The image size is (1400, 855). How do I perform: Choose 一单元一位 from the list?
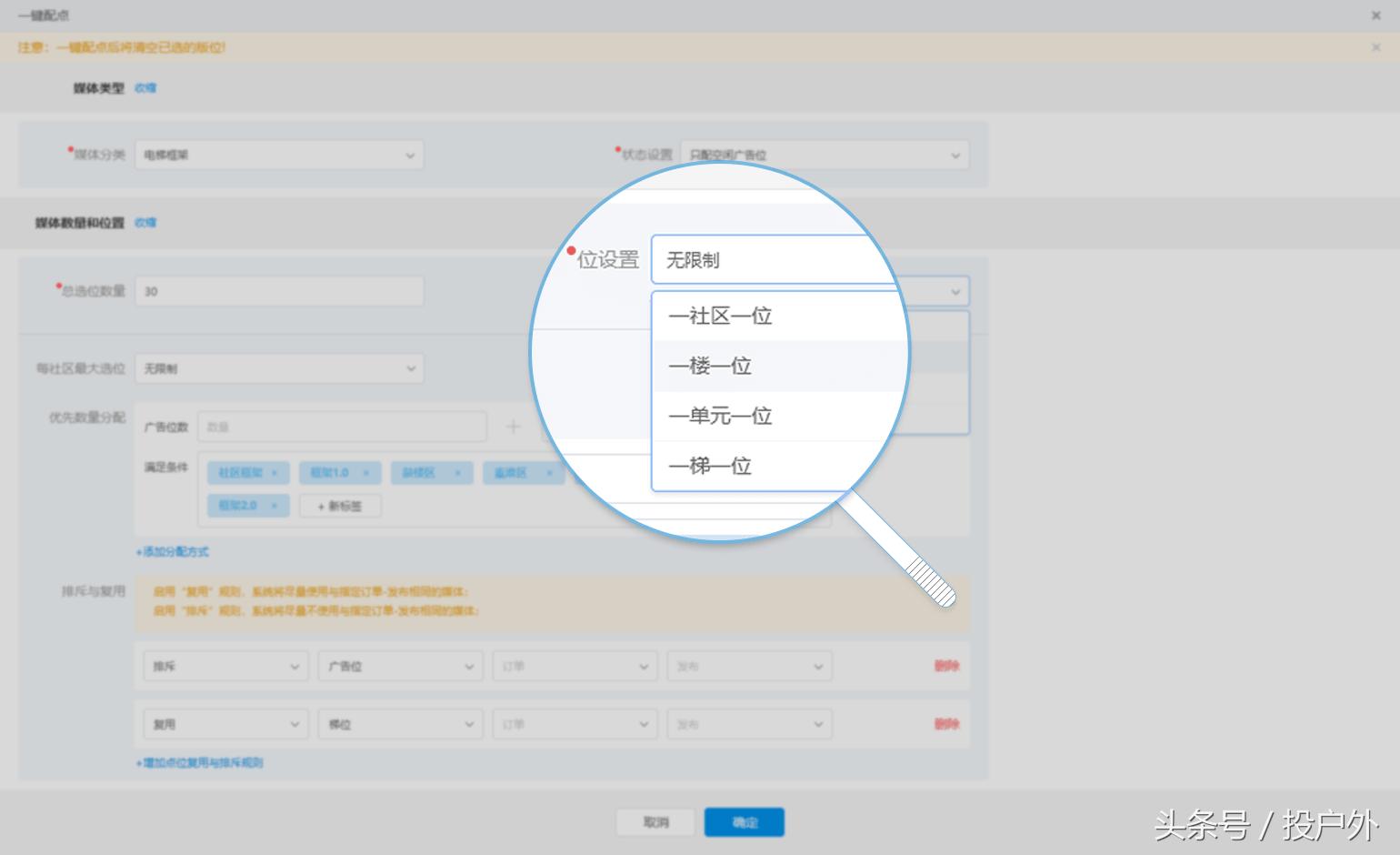pyautogui.click(x=720, y=417)
